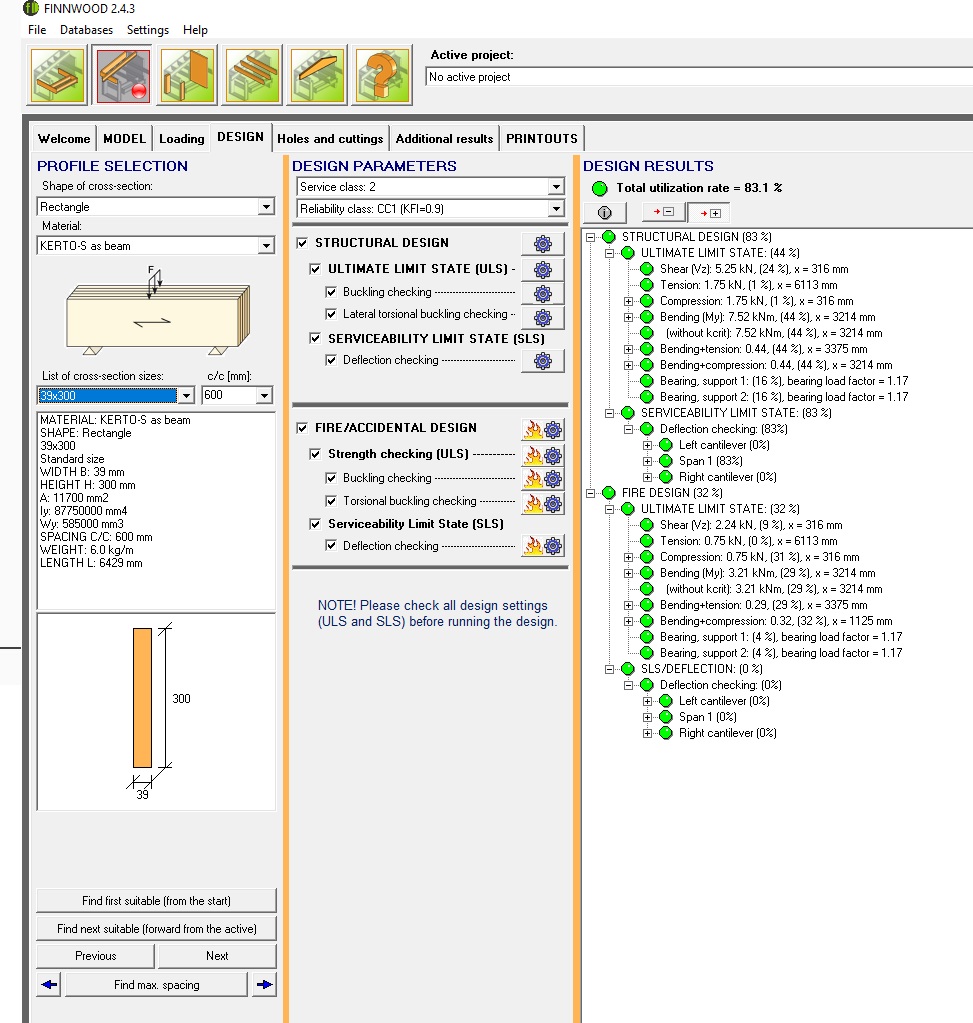Expand Bending+compression: 0.32 fire tree node
Screen dimensions: 973x1023
tap(628, 621)
